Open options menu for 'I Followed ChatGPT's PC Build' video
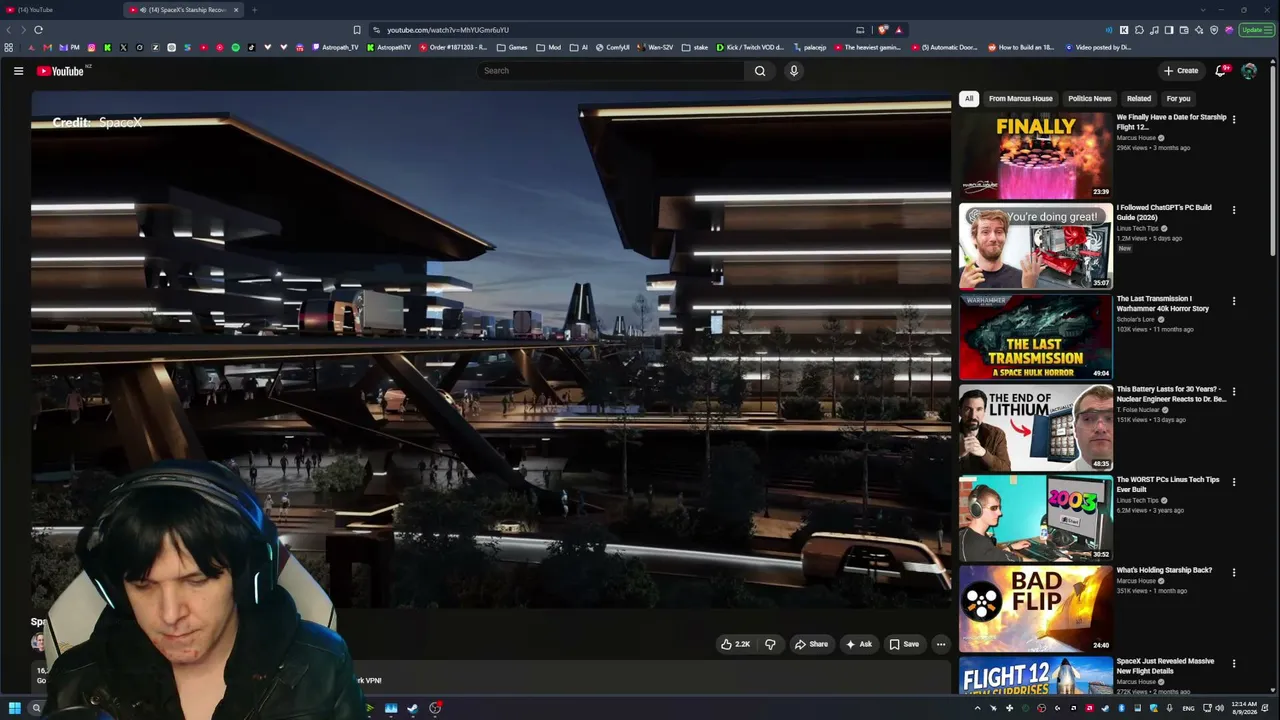Screen dimensions: 1280x720 click(x=1234, y=210)
